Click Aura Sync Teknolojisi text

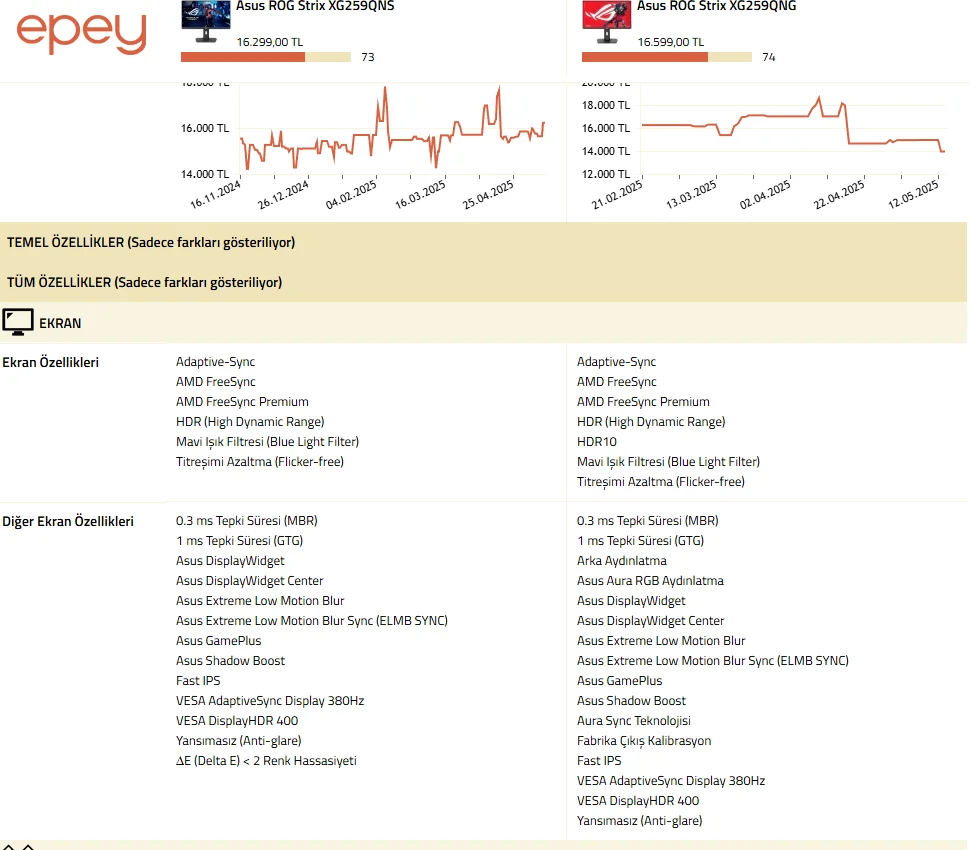pyautogui.click(x=633, y=721)
